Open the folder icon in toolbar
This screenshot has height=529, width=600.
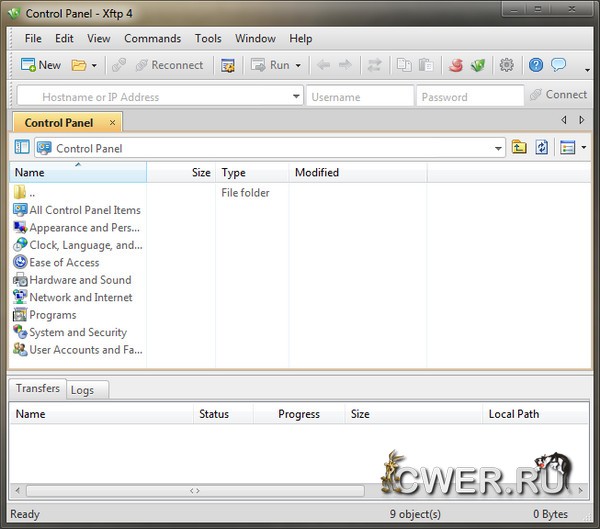(x=79, y=65)
